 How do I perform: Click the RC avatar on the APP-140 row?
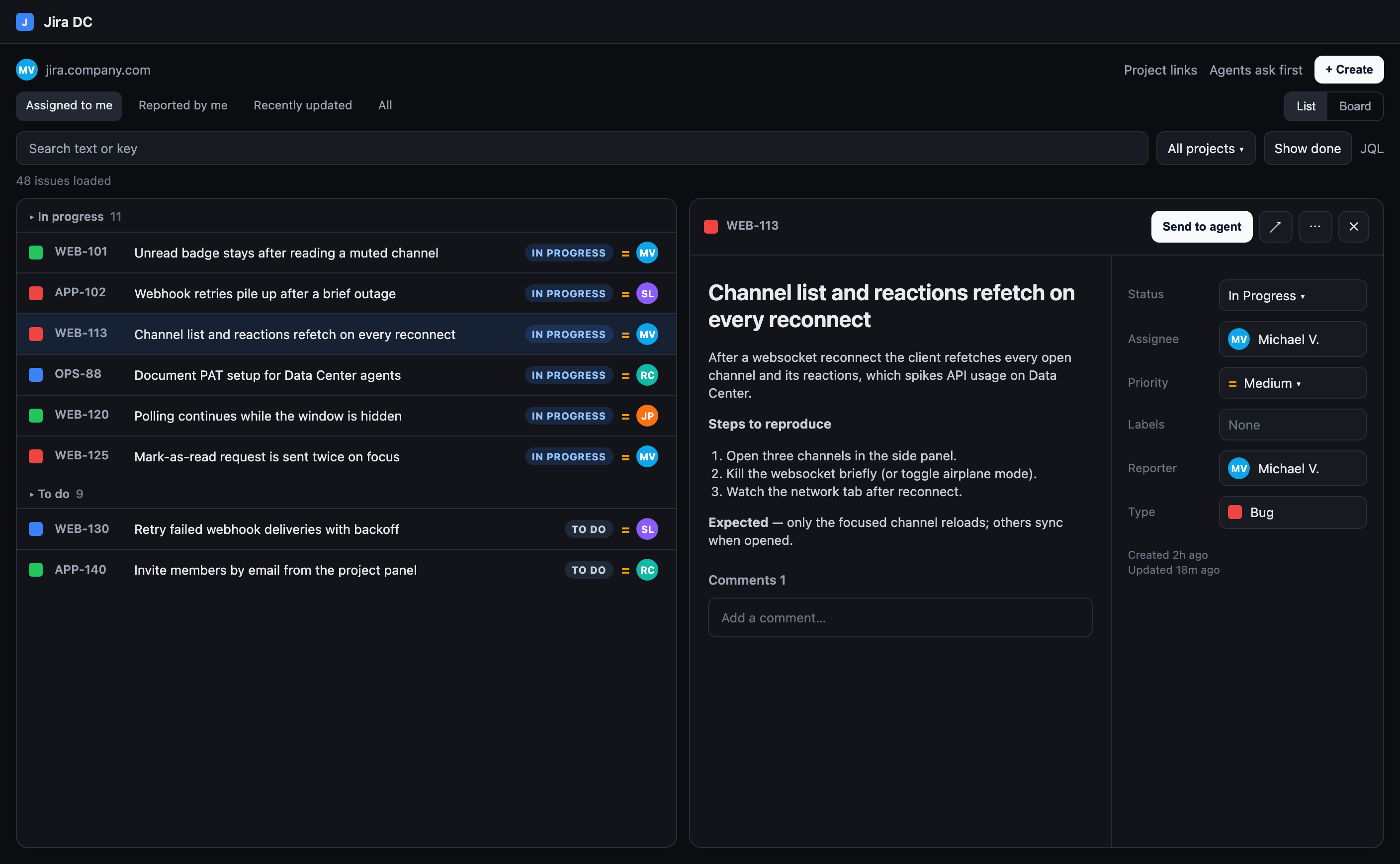[x=647, y=570]
